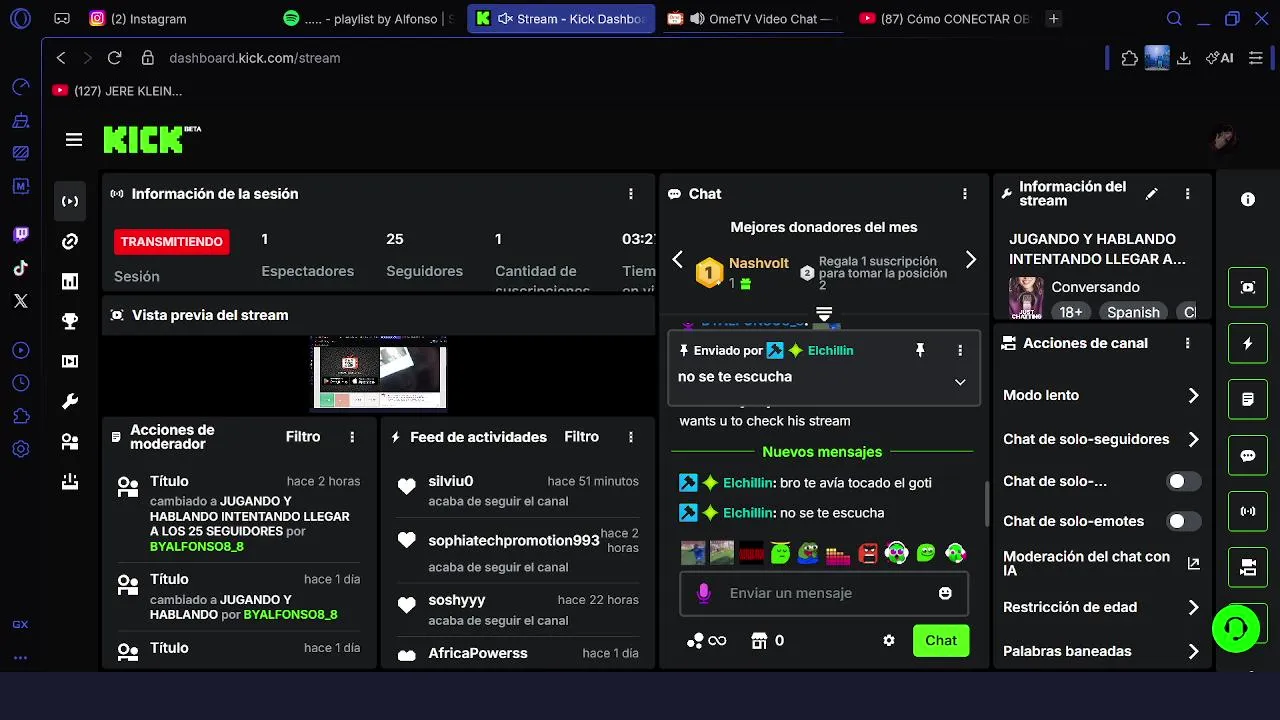The image size is (1280, 720).
Task: Edit stream info with the pencil icon
Action: click(x=1152, y=194)
